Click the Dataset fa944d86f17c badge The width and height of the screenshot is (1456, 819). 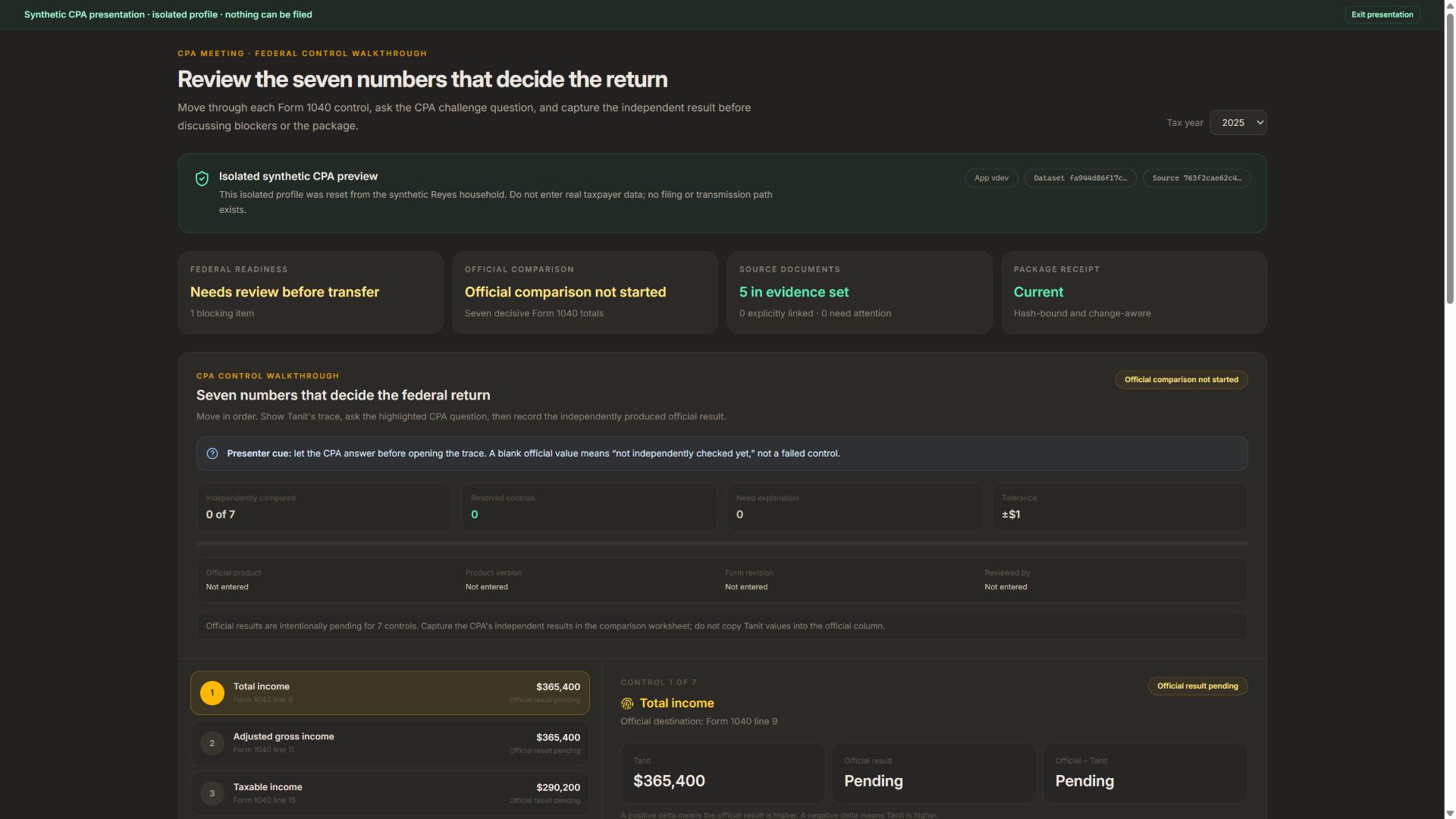[1080, 178]
